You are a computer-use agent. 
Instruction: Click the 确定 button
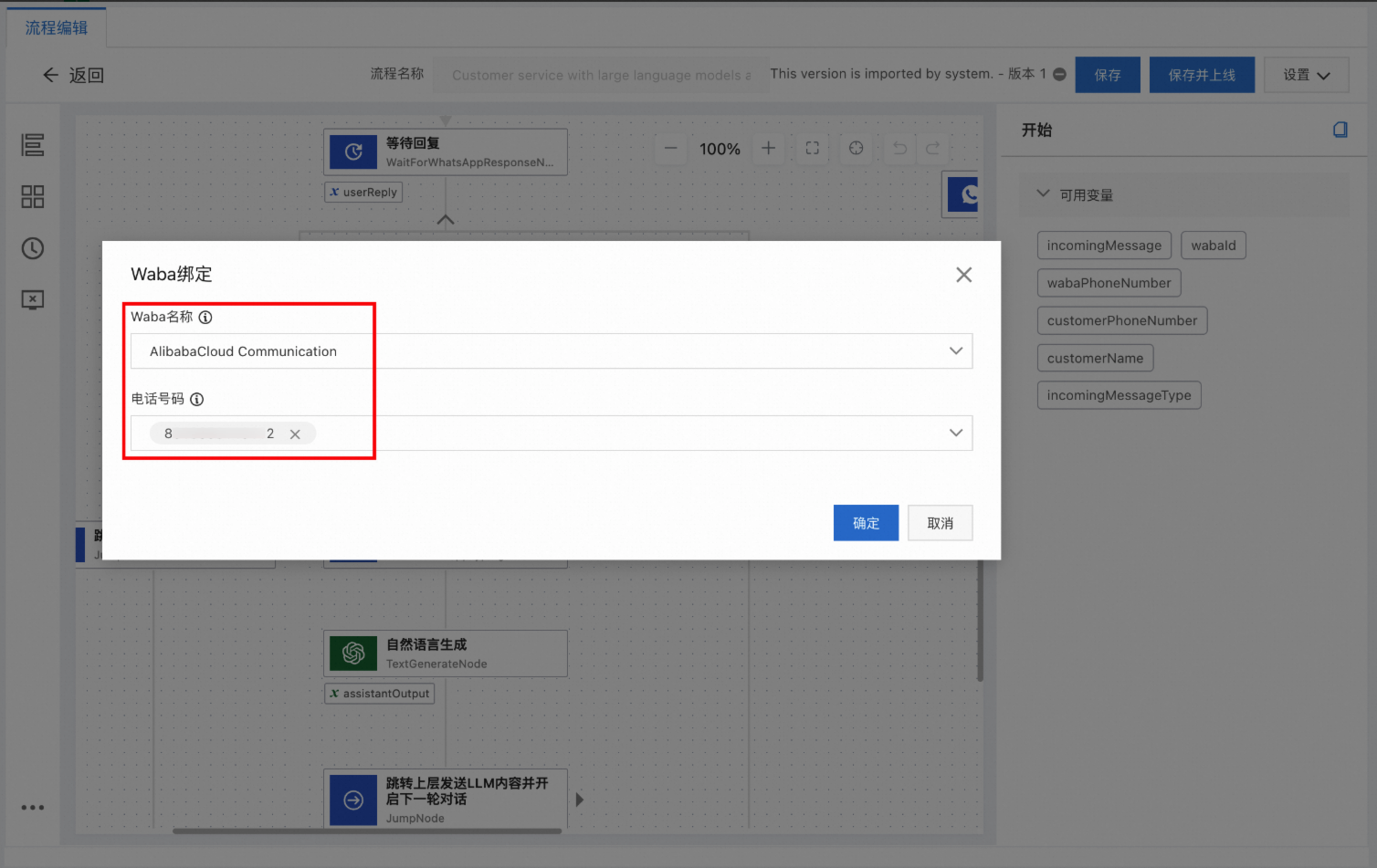[x=866, y=523]
